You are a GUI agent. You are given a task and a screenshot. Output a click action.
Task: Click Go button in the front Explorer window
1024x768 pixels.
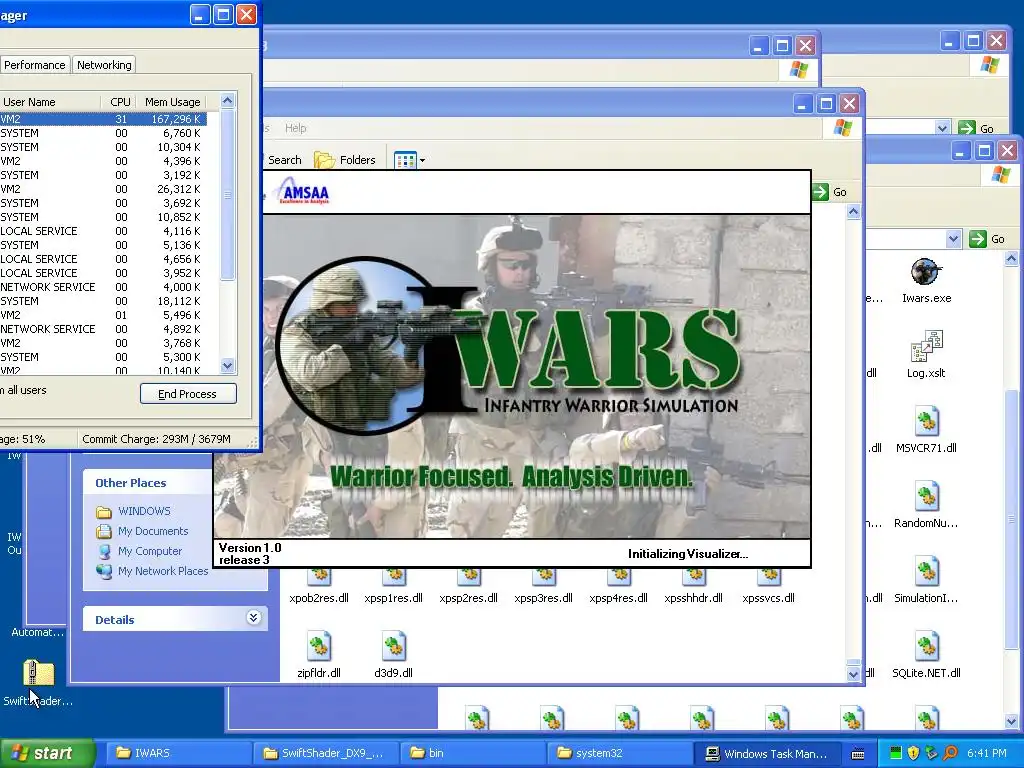point(831,192)
